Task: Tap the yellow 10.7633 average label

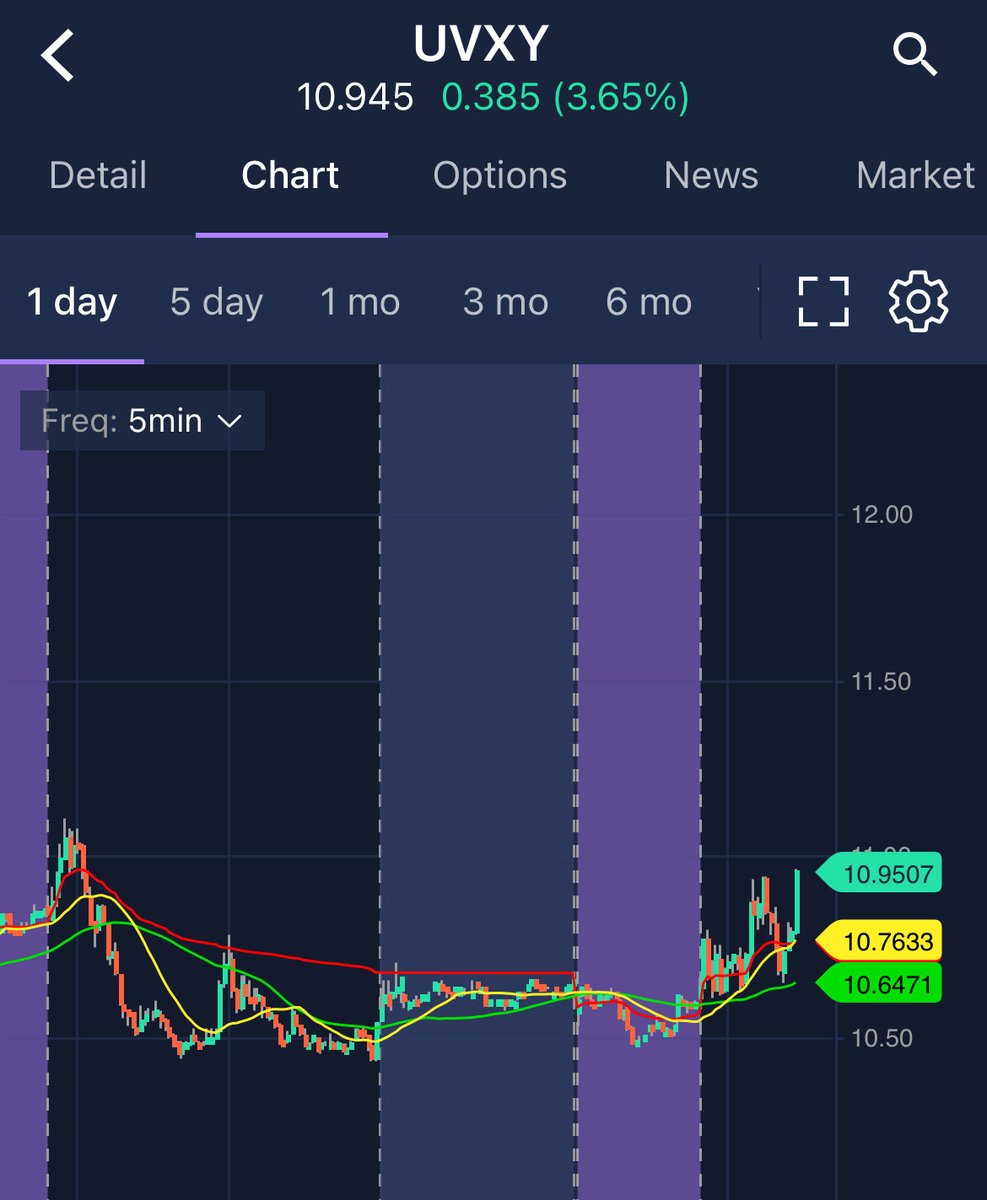Action: pyautogui.click(x=880, y=941)
